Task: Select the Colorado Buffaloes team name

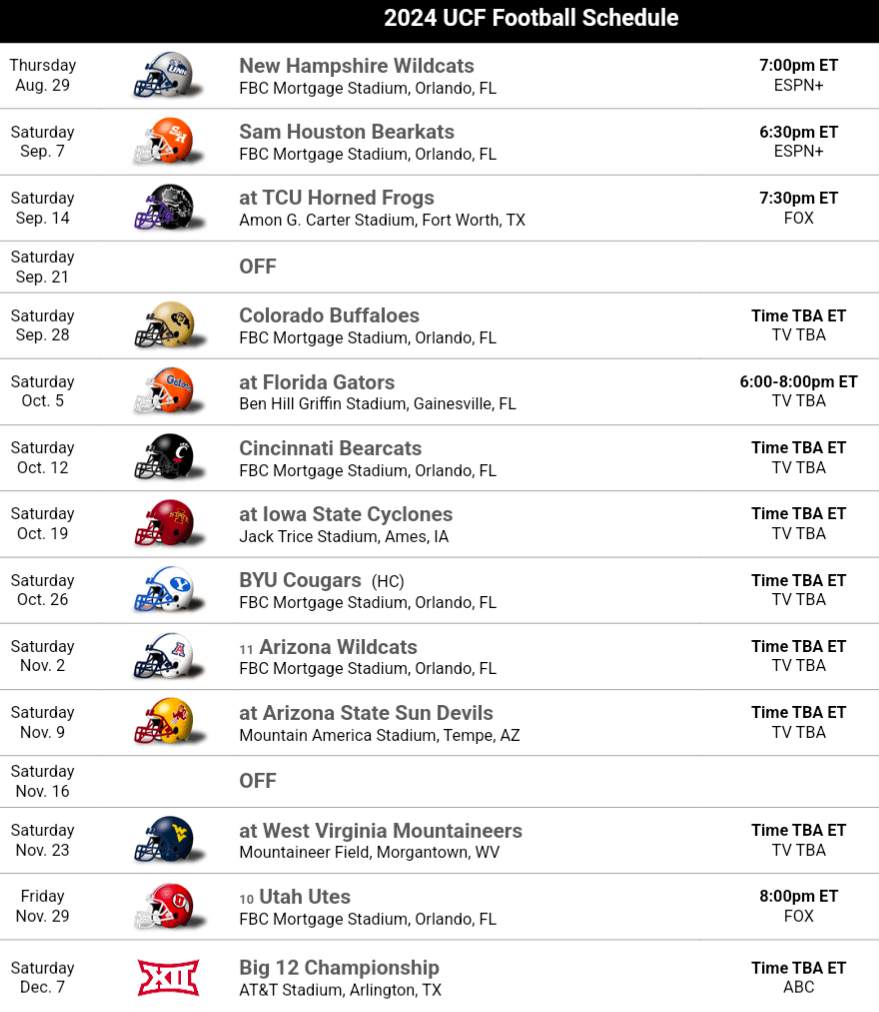Action: (329, 316)
